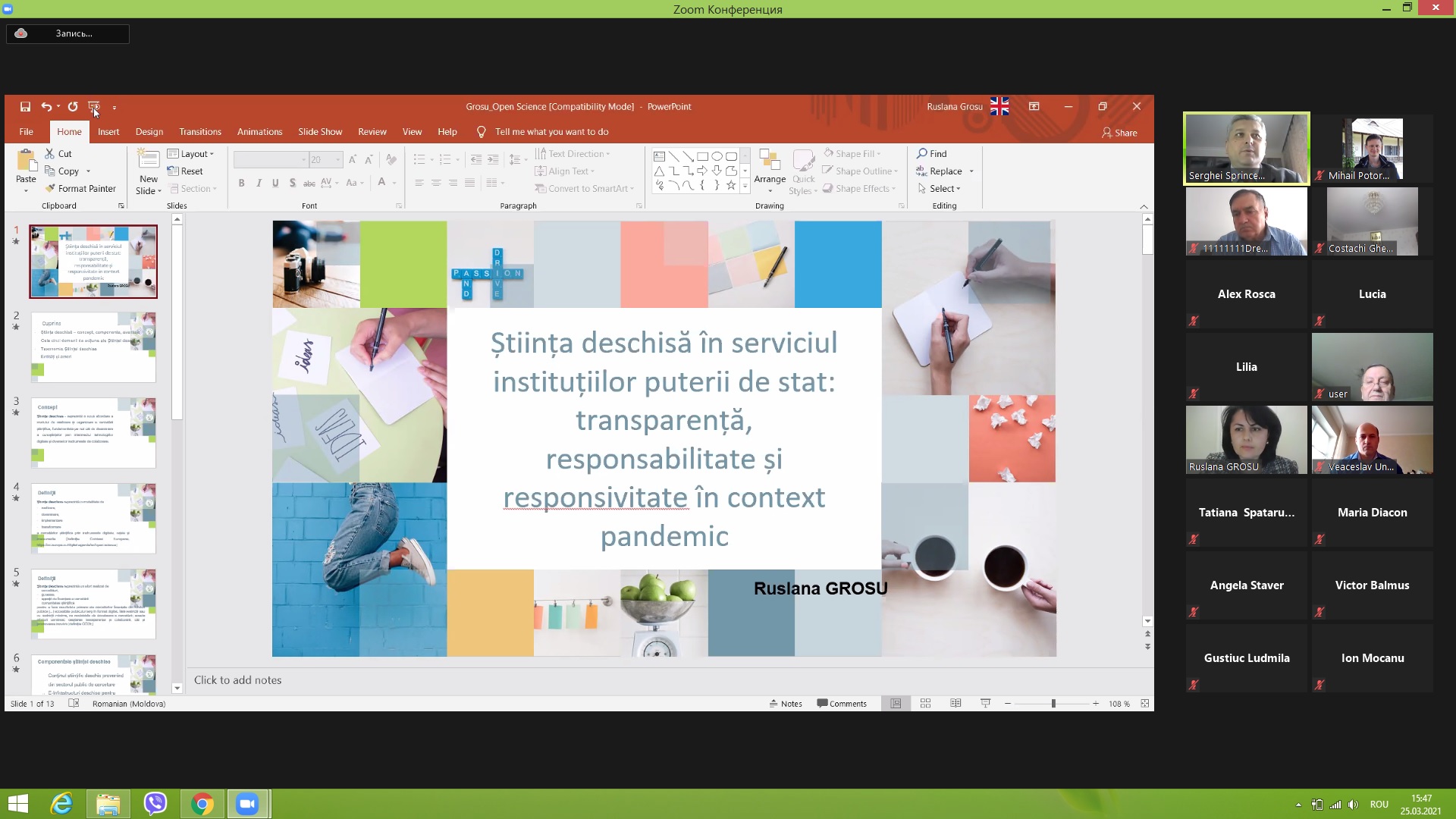The height and width of the screenshot is (819, 1456).
Task: Click the text Shadow button
Action: coord(292,183)
